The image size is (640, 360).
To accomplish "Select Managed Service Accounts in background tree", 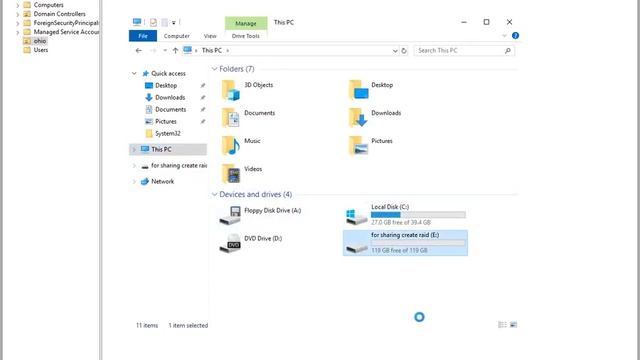I will (x=66, y=32).
